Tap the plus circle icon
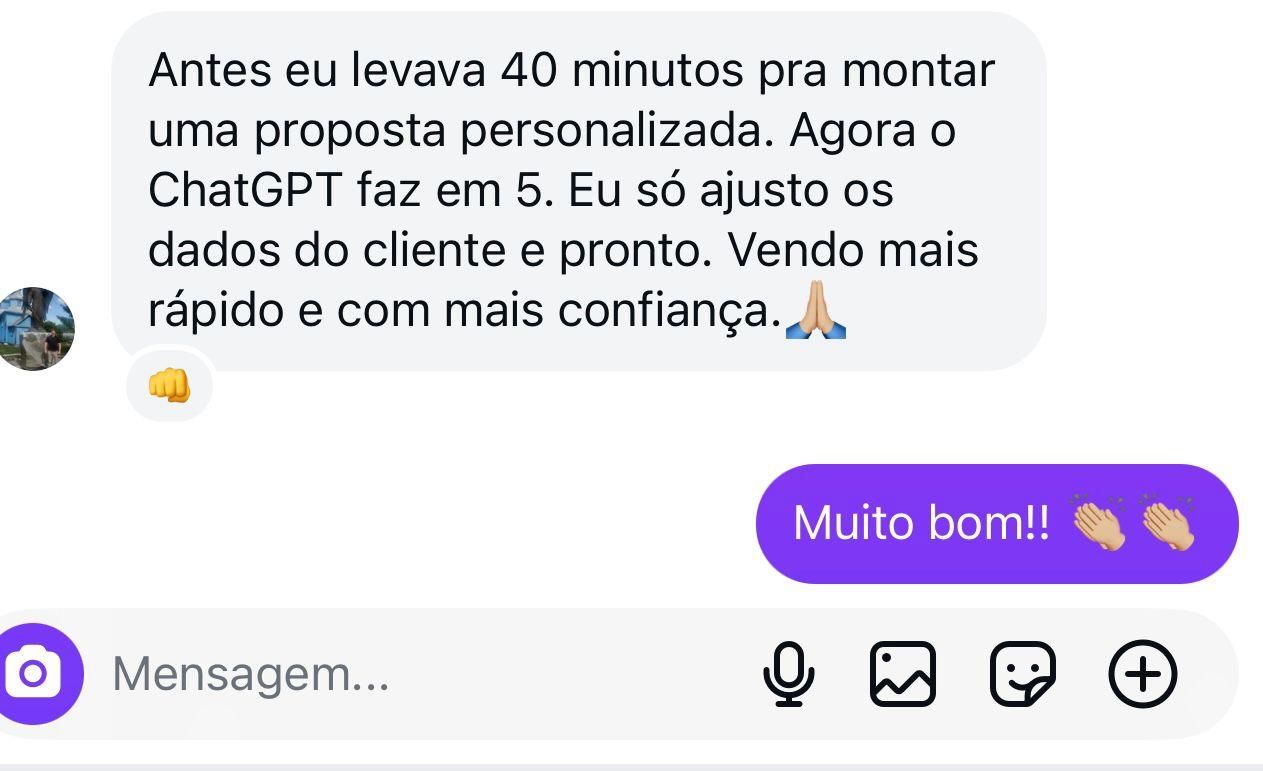 click(x=1143, y=674)
